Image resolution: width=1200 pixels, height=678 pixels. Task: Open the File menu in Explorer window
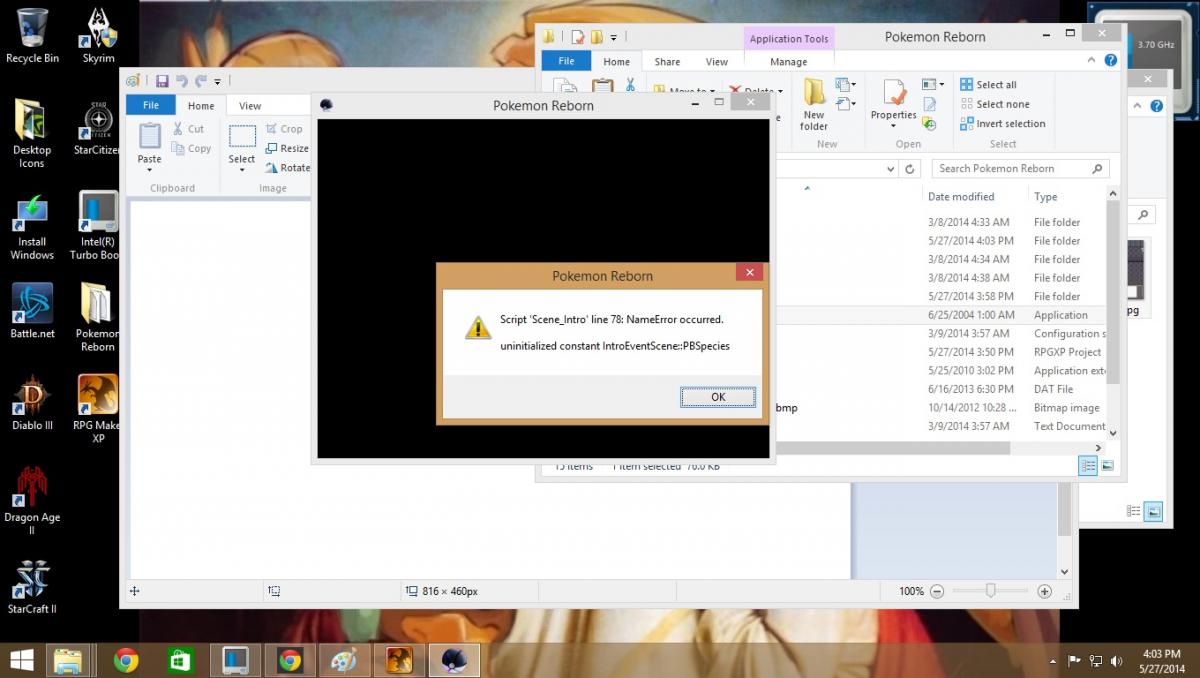click(566, 61)
